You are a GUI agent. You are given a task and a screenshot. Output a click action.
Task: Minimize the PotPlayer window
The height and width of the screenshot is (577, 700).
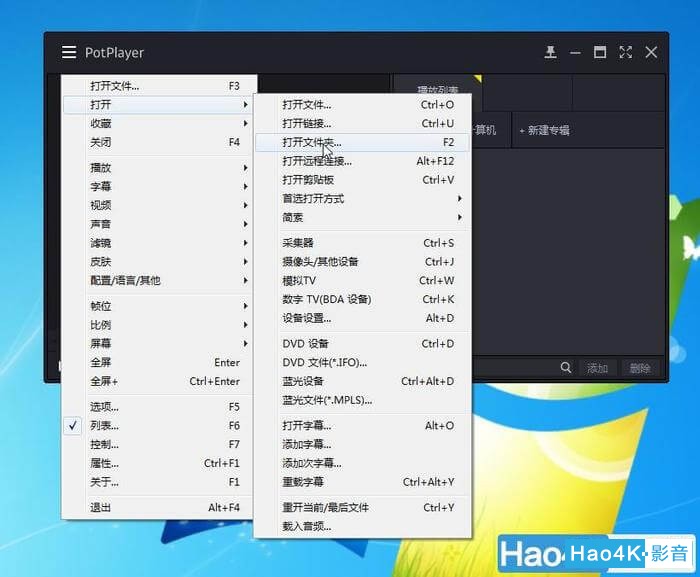[x=575, y=53]
